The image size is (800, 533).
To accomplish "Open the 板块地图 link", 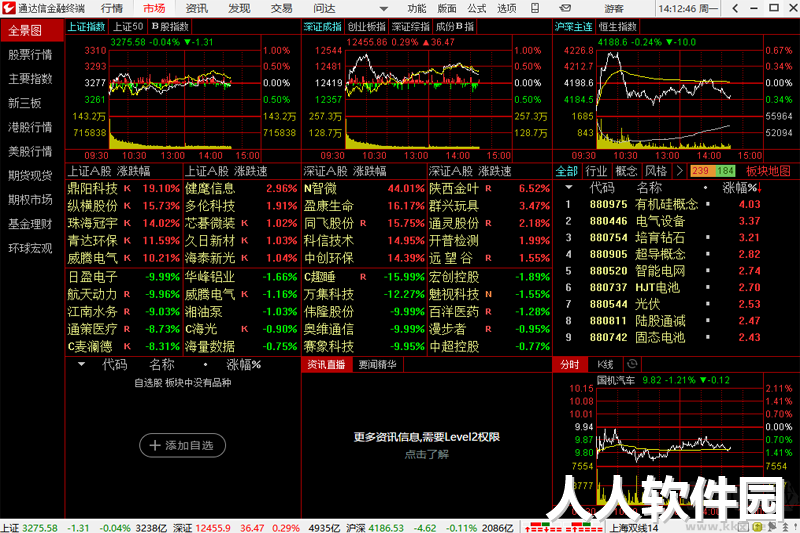I will tap(768, 171).
